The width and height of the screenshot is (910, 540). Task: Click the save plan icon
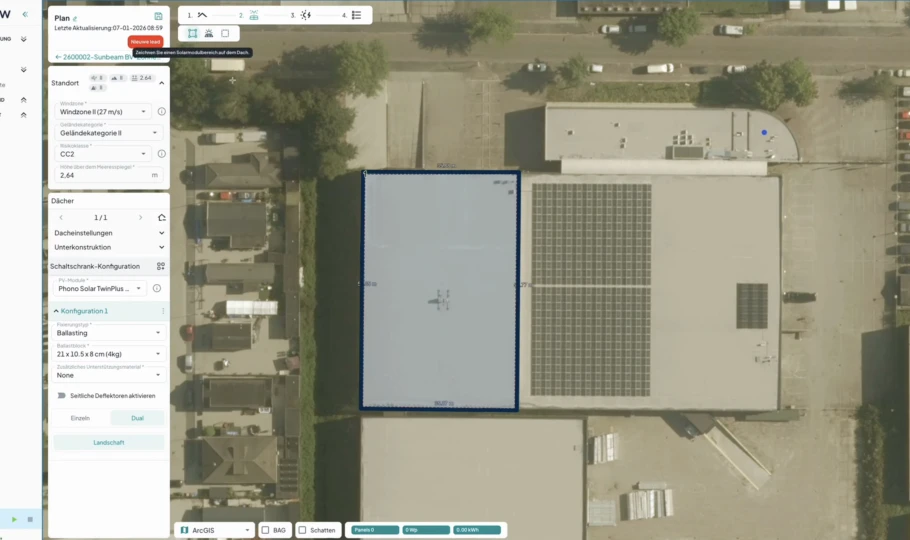158,17
